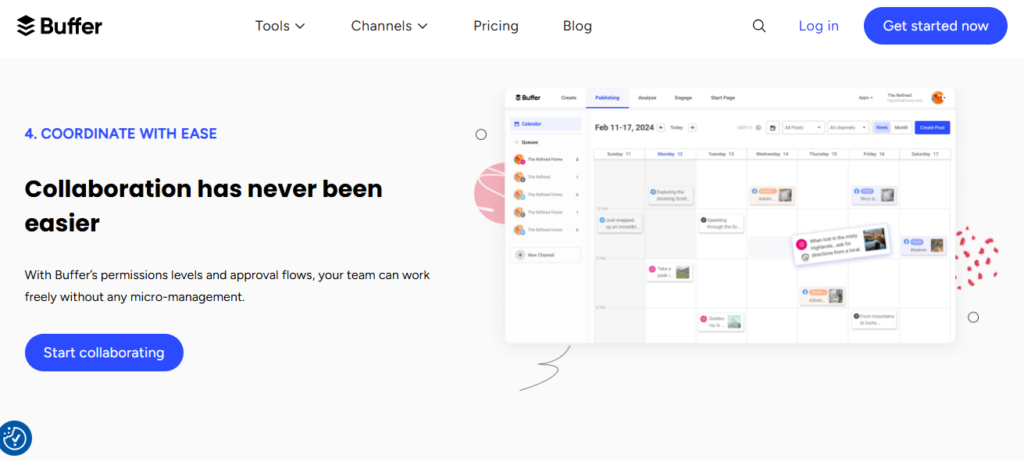Screen dimensions: 1024x462
Task: Select the Analyze tab in the app preview
Action: tap(647, 97)
